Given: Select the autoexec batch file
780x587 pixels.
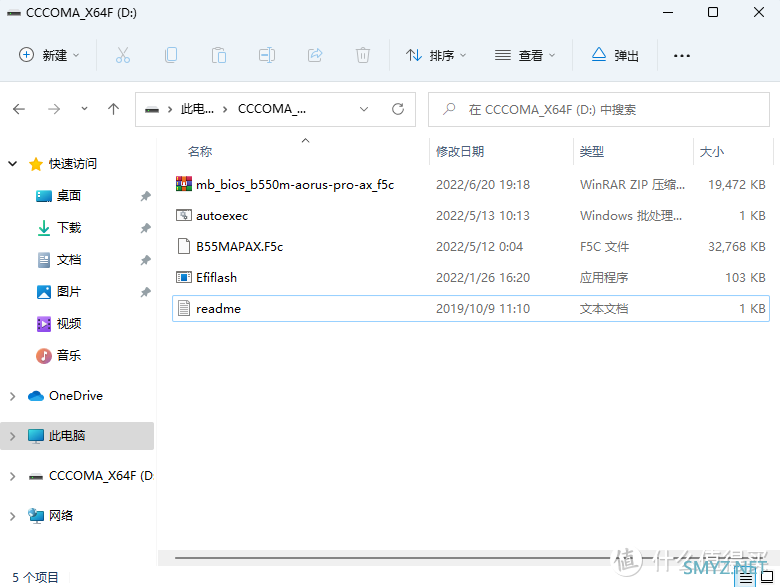Looking at the screenshot, I should (x=471, y=215).
